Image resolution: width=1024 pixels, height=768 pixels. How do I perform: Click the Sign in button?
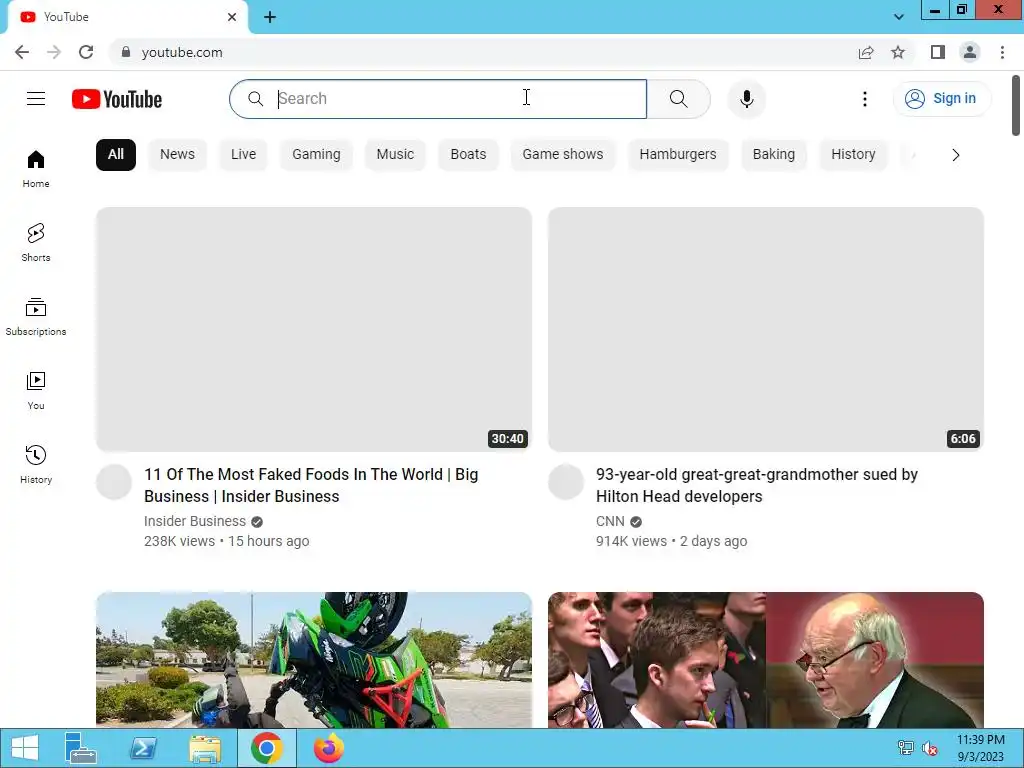942,99
